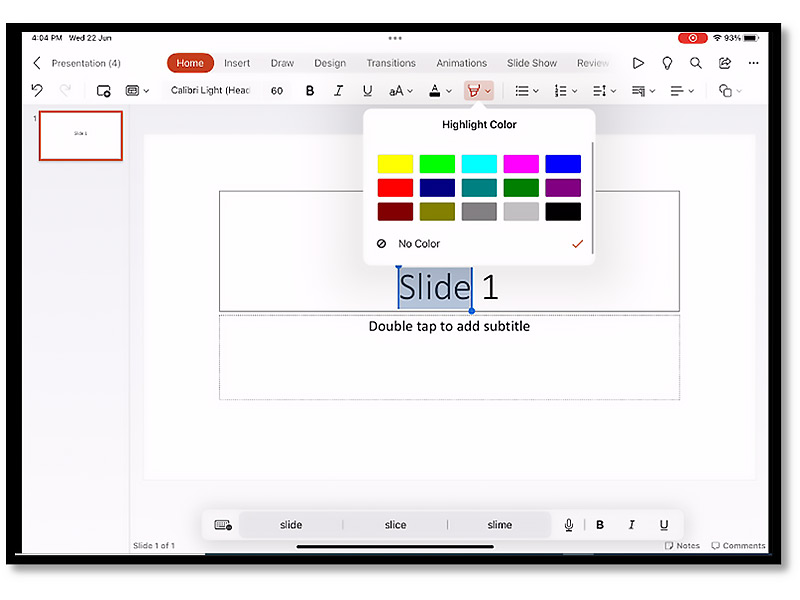This screenshot has height=600, width=800.
Task: Pick the yellow highlight color
Action: tap(395, 164)
